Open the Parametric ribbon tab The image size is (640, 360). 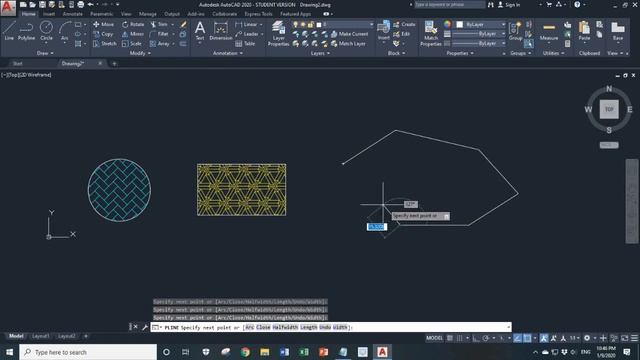(102, 14)
